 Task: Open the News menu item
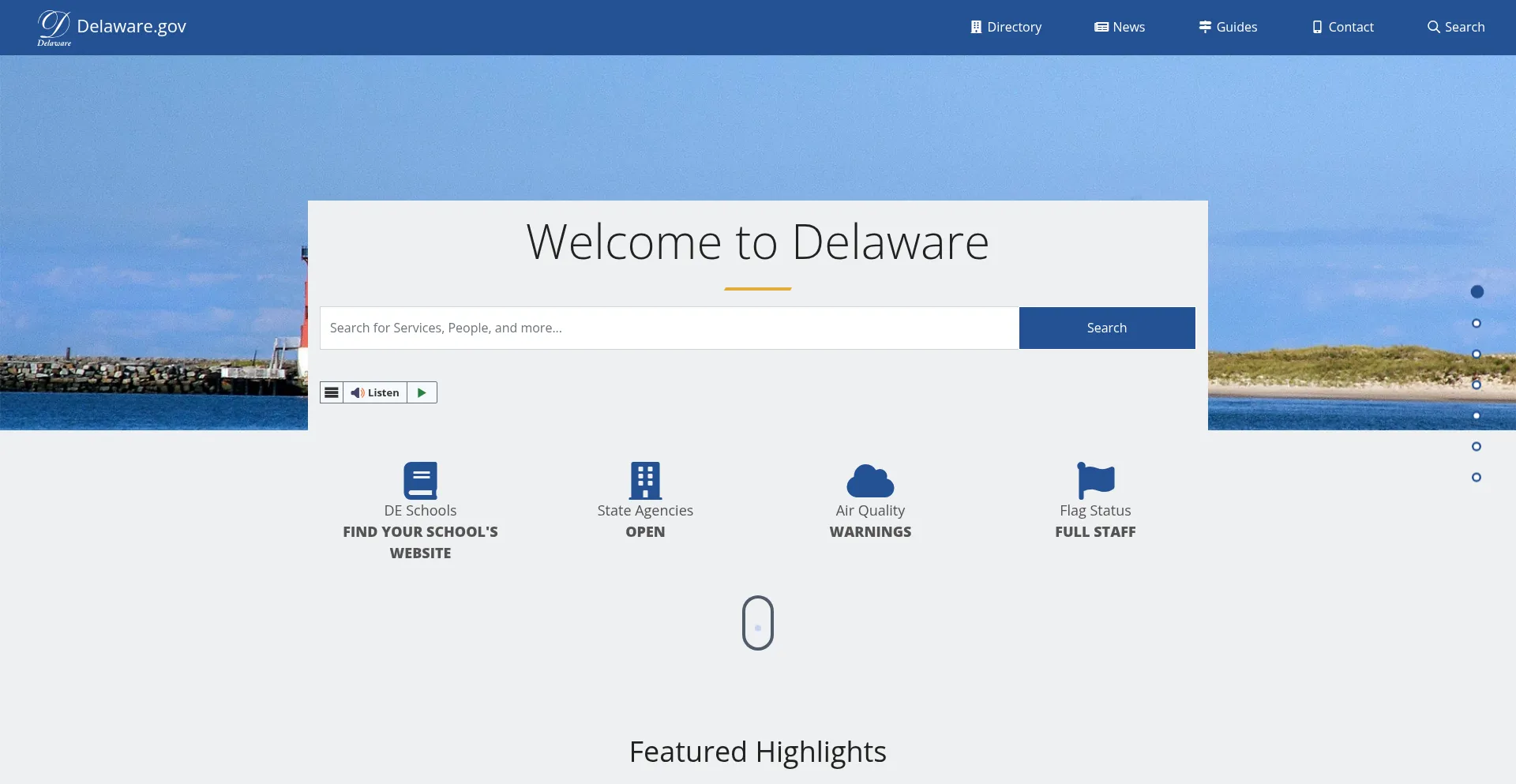click(x=1120, y=27)
